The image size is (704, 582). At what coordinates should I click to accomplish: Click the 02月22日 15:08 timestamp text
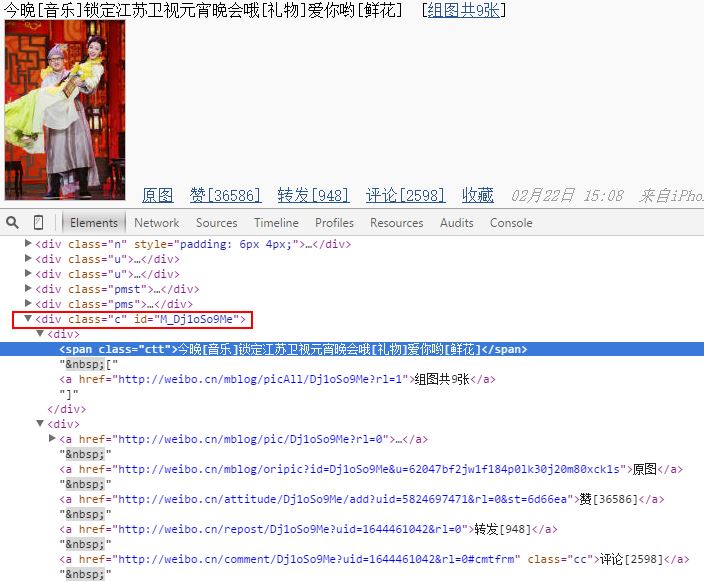tap(567, 195)
